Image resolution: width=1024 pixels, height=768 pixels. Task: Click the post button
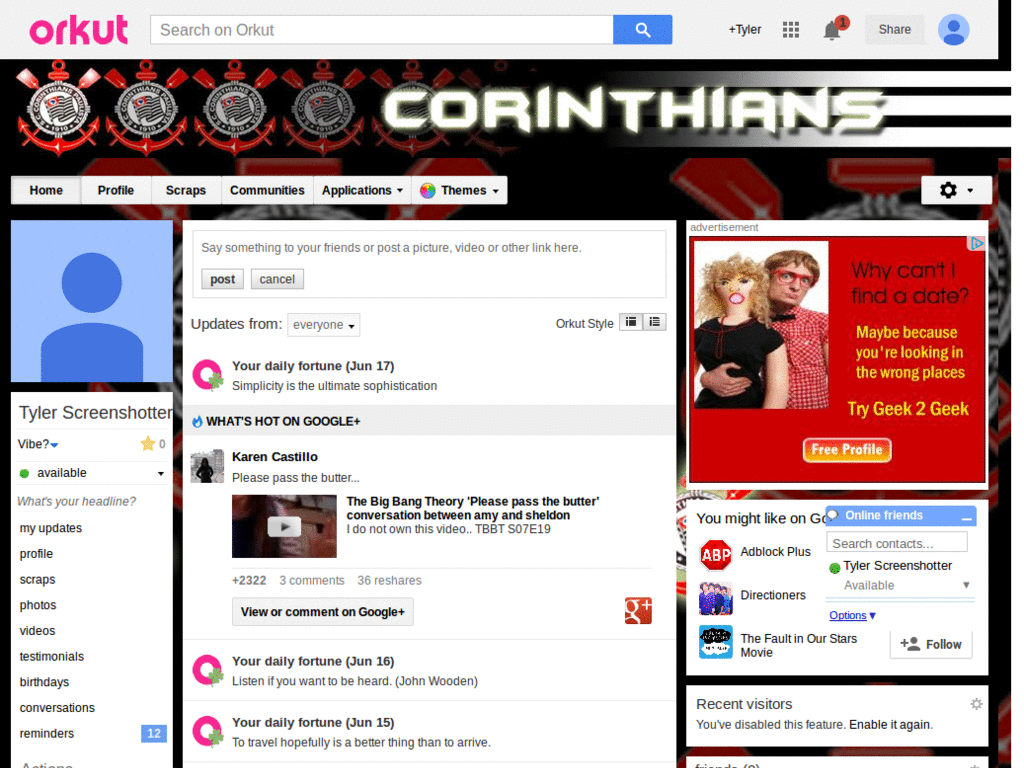pyautogui.click(x=222, y=280)
